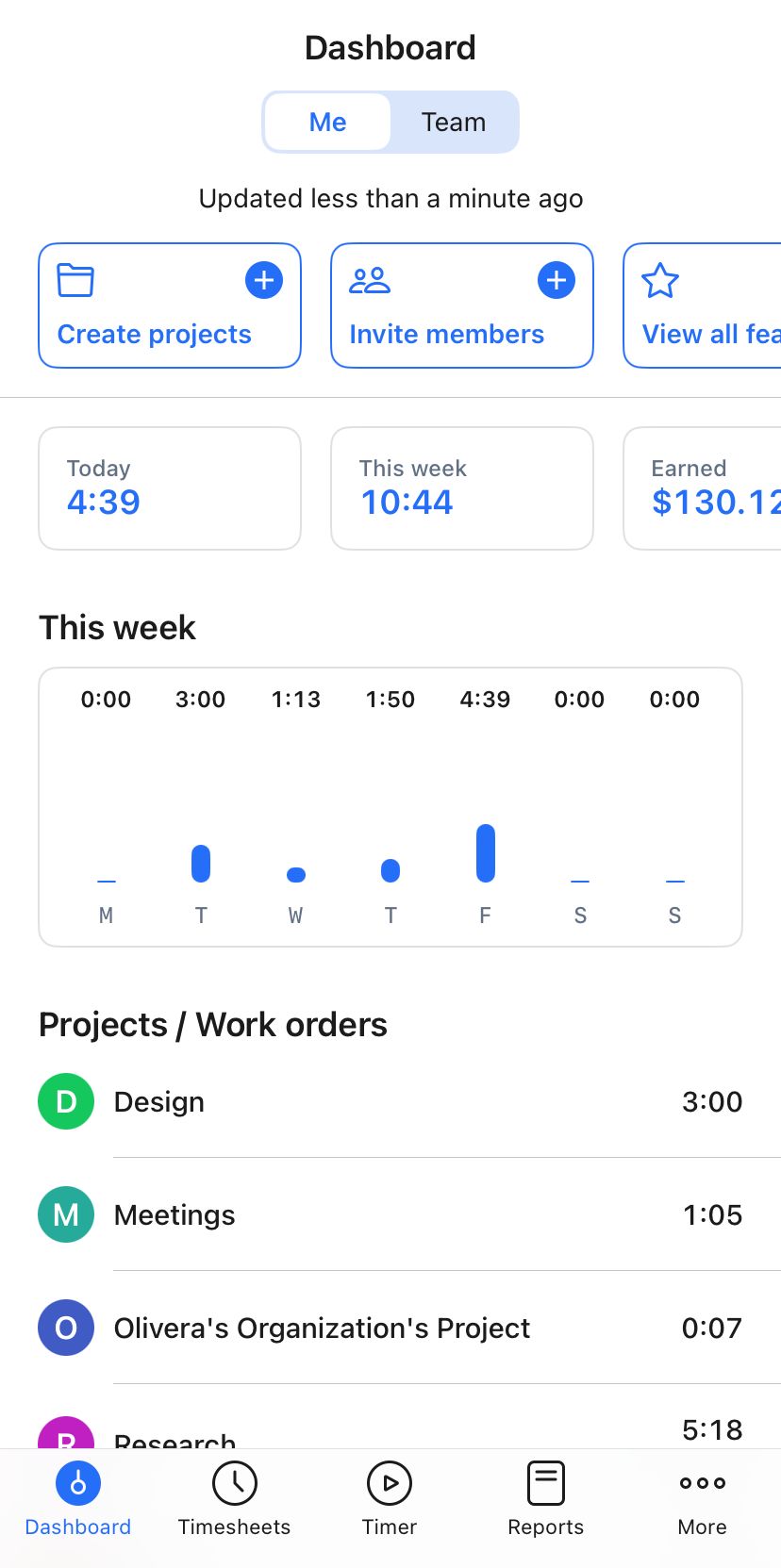Tap the folder icon on Create projects card
Viewport: 781px width, 1568px height.
click(x=75, y=280)
